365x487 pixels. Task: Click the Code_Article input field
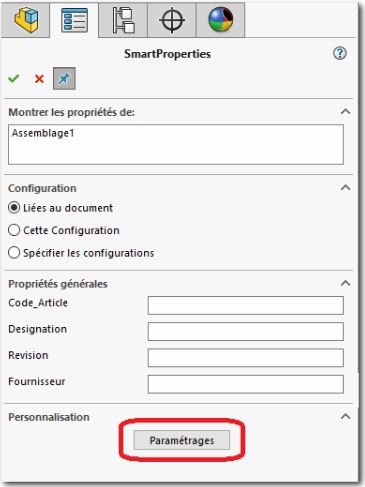pyautogui.click(x=246, y=305)
